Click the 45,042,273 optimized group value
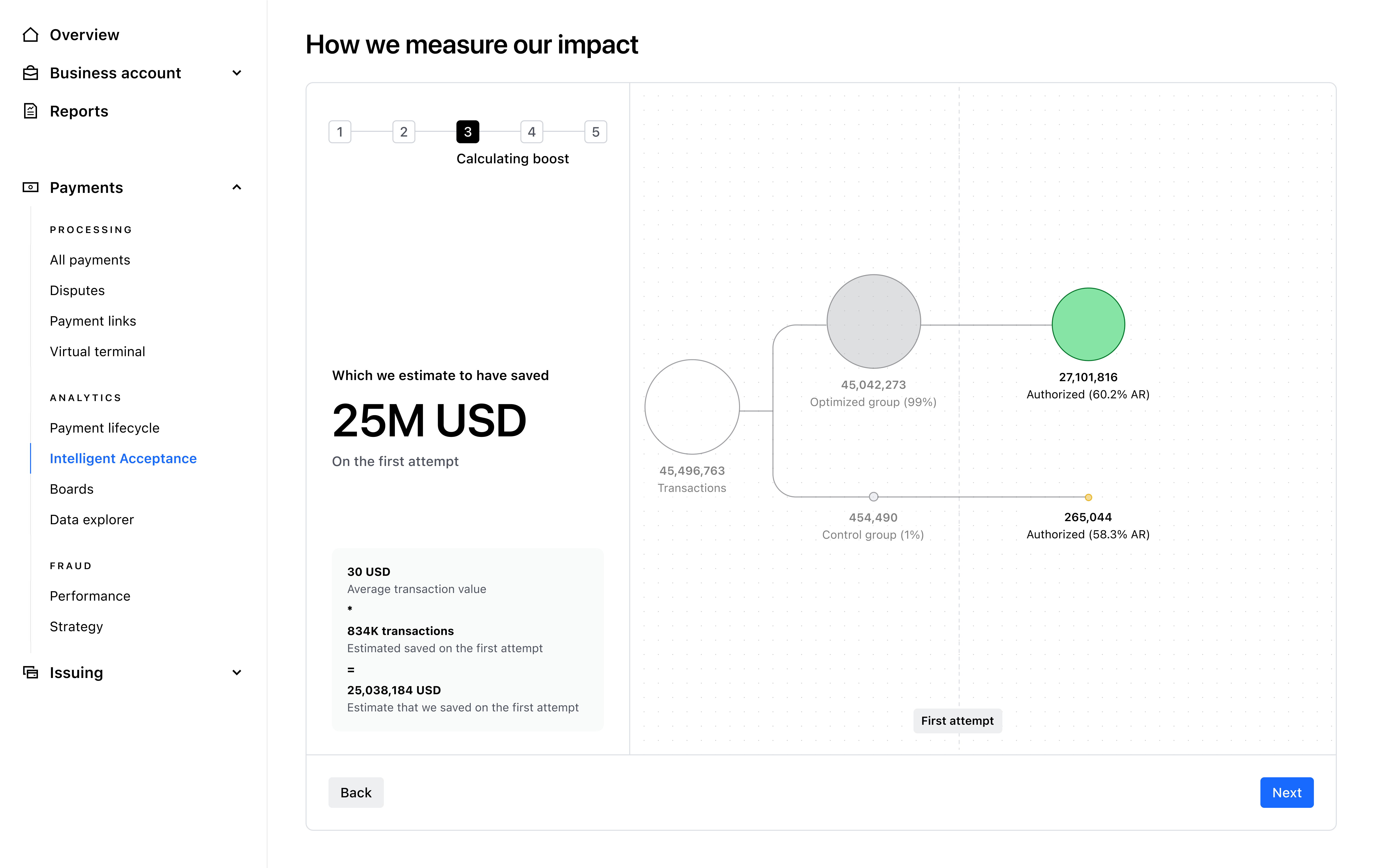Image resolution: width=1375 pixels, height=868 pixels. pyautogui.click(x=874, y=385)
